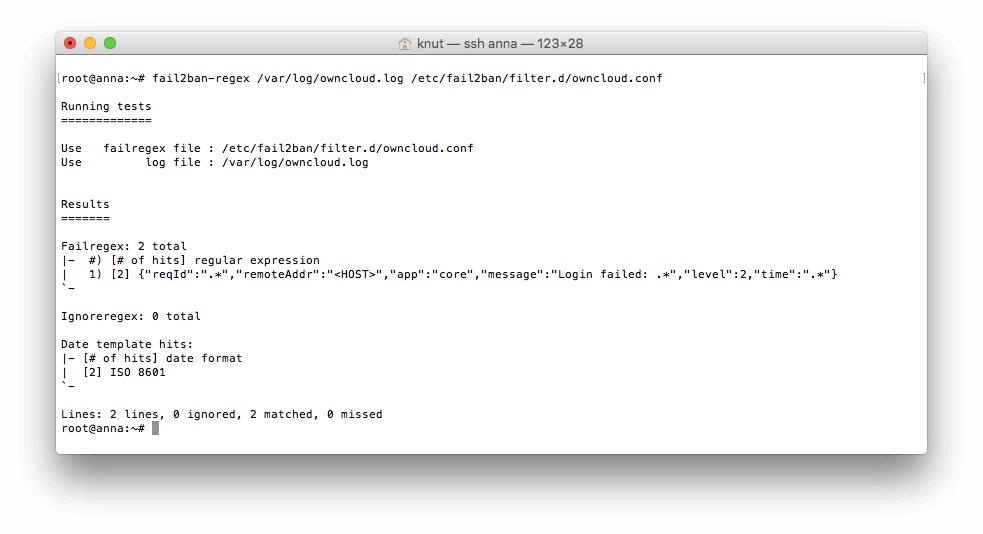
Task: Click the failregex file path line
Action: 267,149
